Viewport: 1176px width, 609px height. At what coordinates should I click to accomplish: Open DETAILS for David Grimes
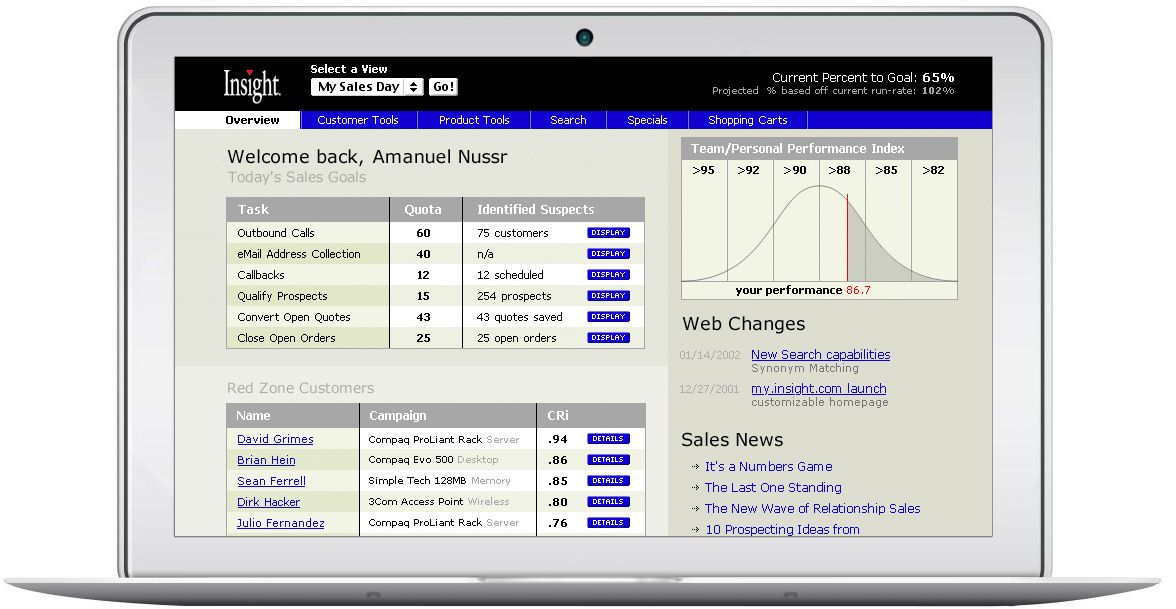[x=609, y=438]
